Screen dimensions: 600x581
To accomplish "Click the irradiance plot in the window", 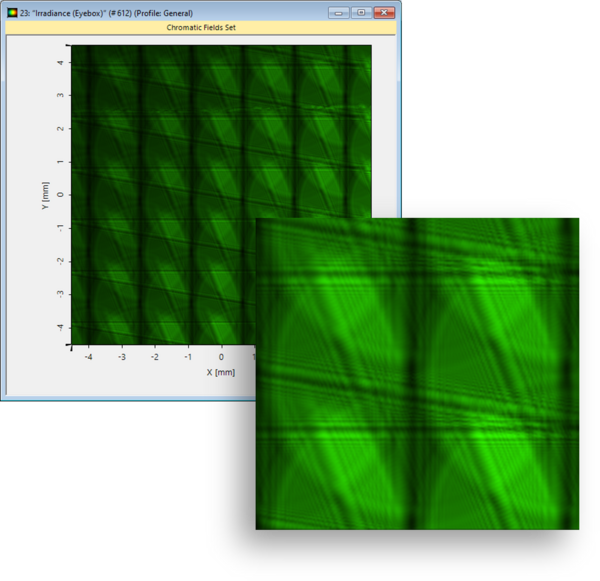I will tap(221, 194).
